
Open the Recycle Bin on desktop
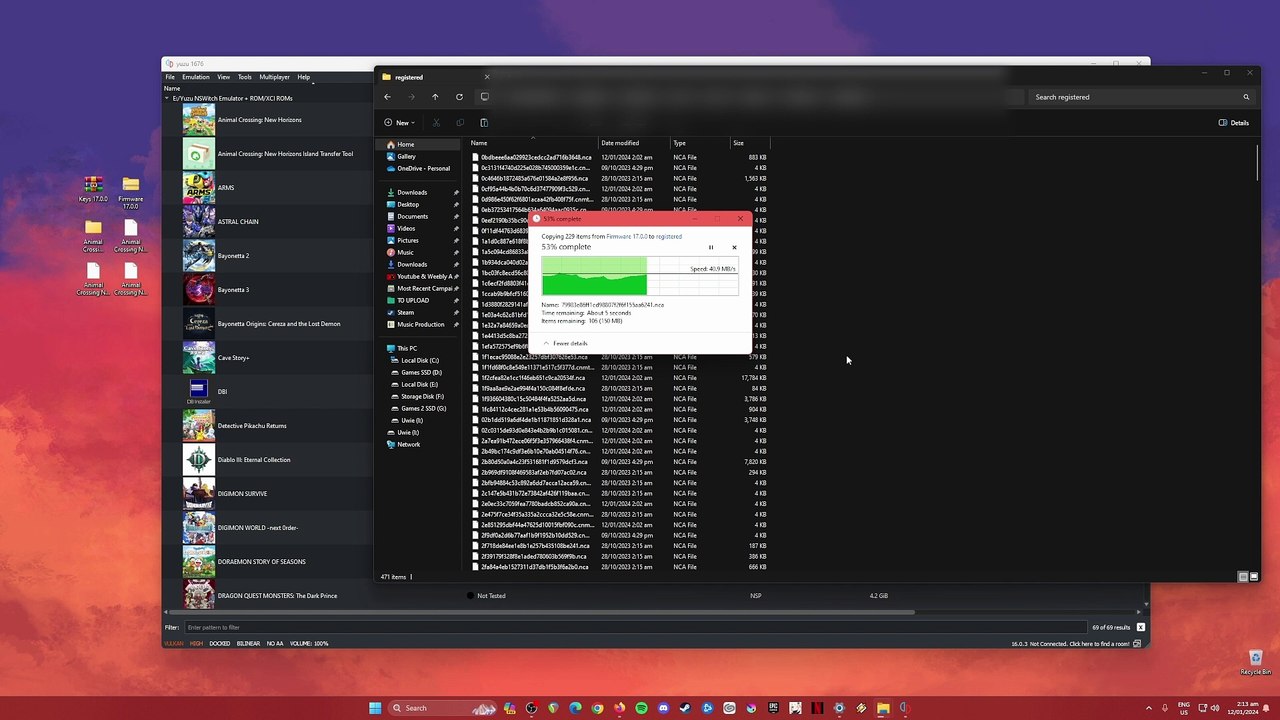[x=1255, y=660]
